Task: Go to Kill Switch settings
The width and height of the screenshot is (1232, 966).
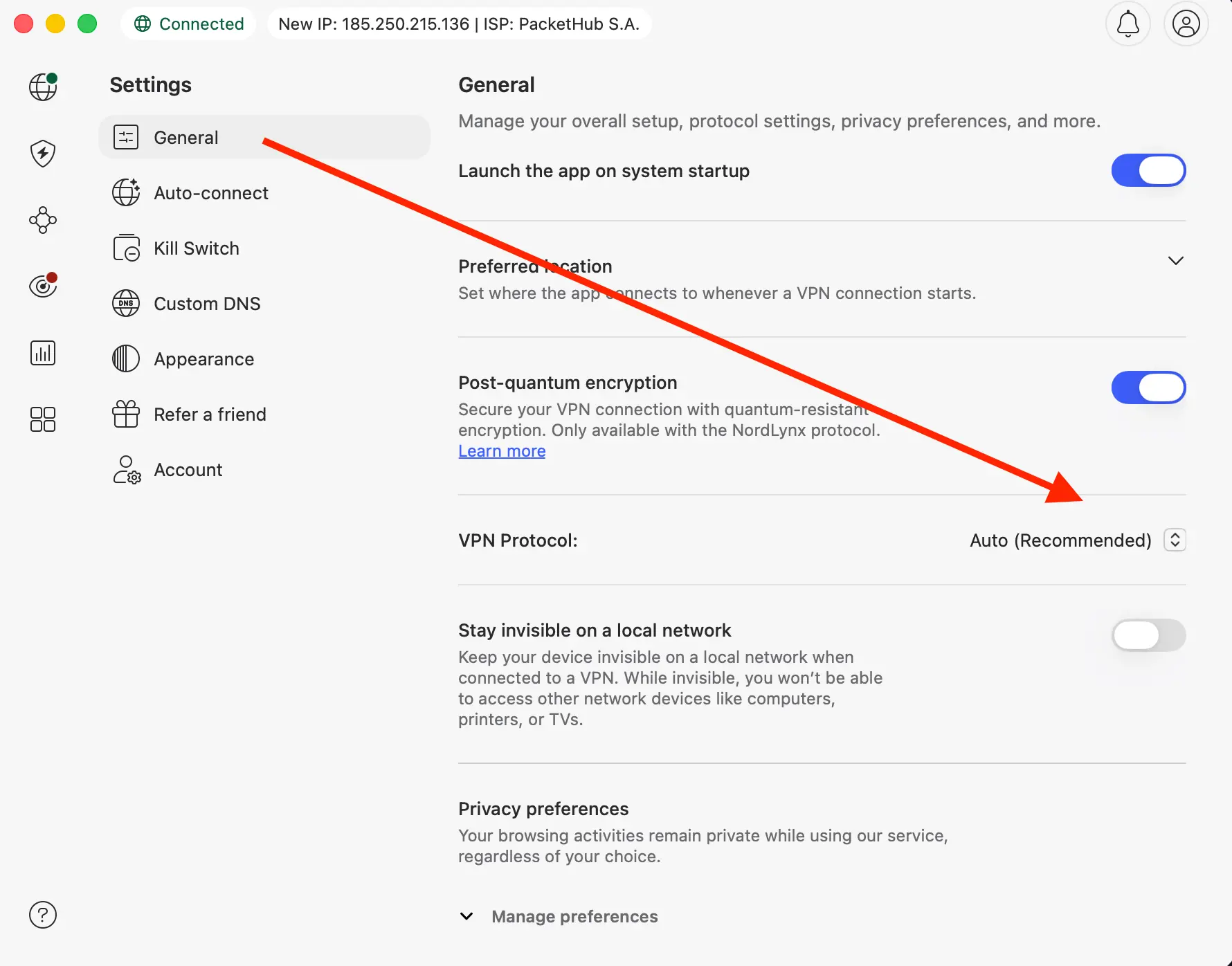Action: tap(196, 248)
